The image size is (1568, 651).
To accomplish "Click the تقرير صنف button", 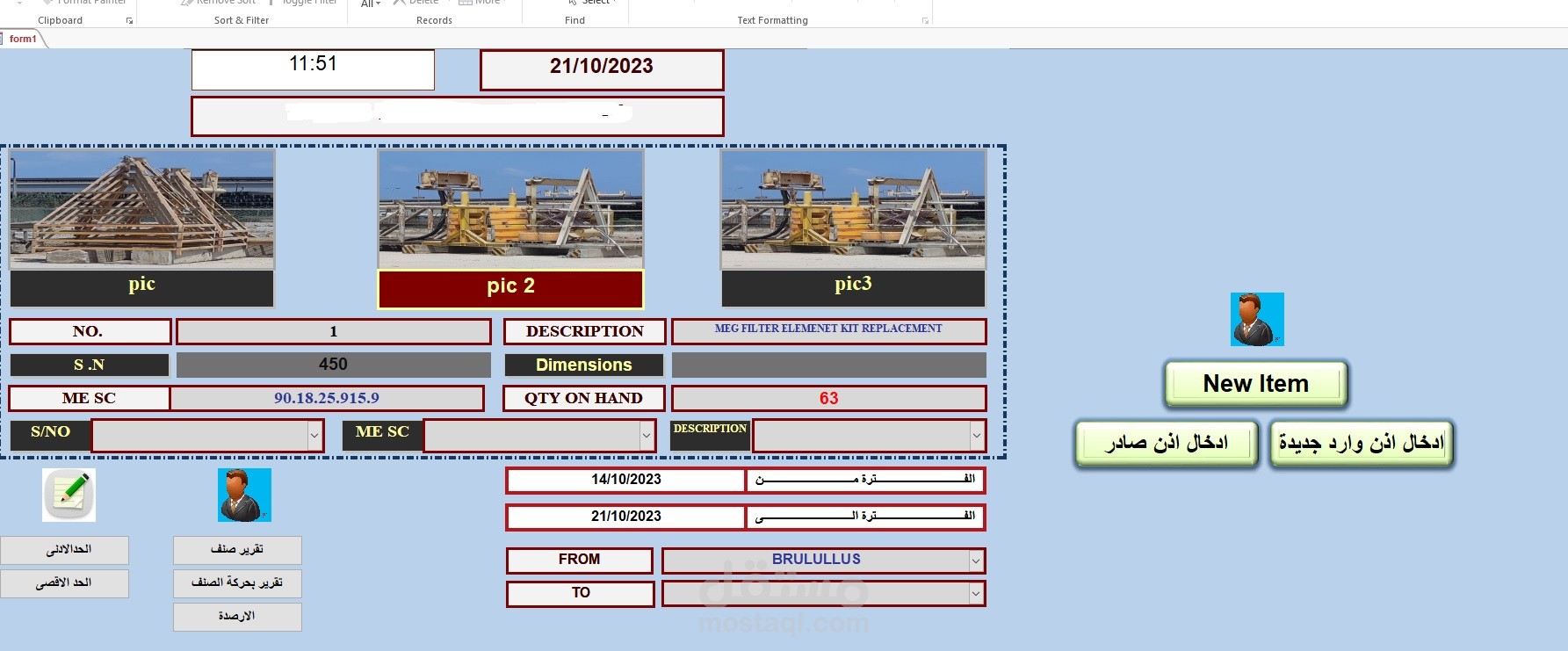I will point(237,550).
